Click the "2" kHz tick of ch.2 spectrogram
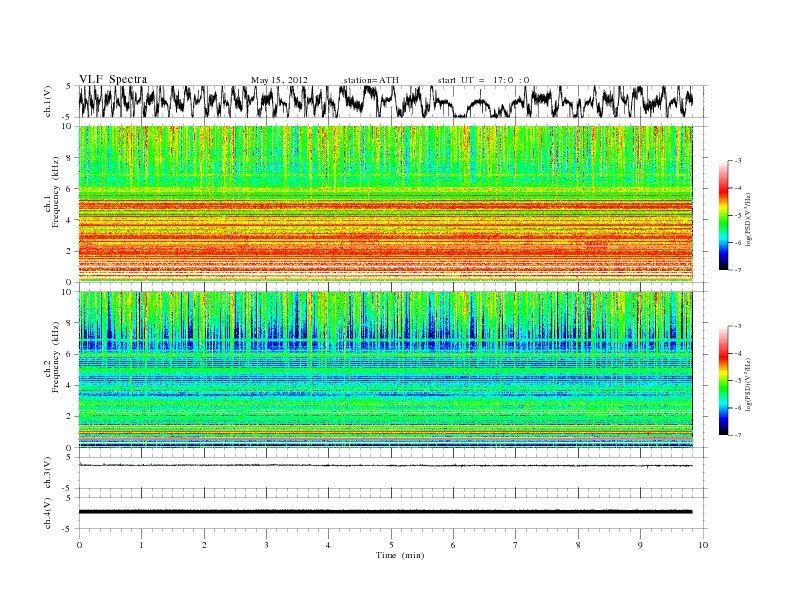This screenshot has height=612, width=792. point(70,417)
